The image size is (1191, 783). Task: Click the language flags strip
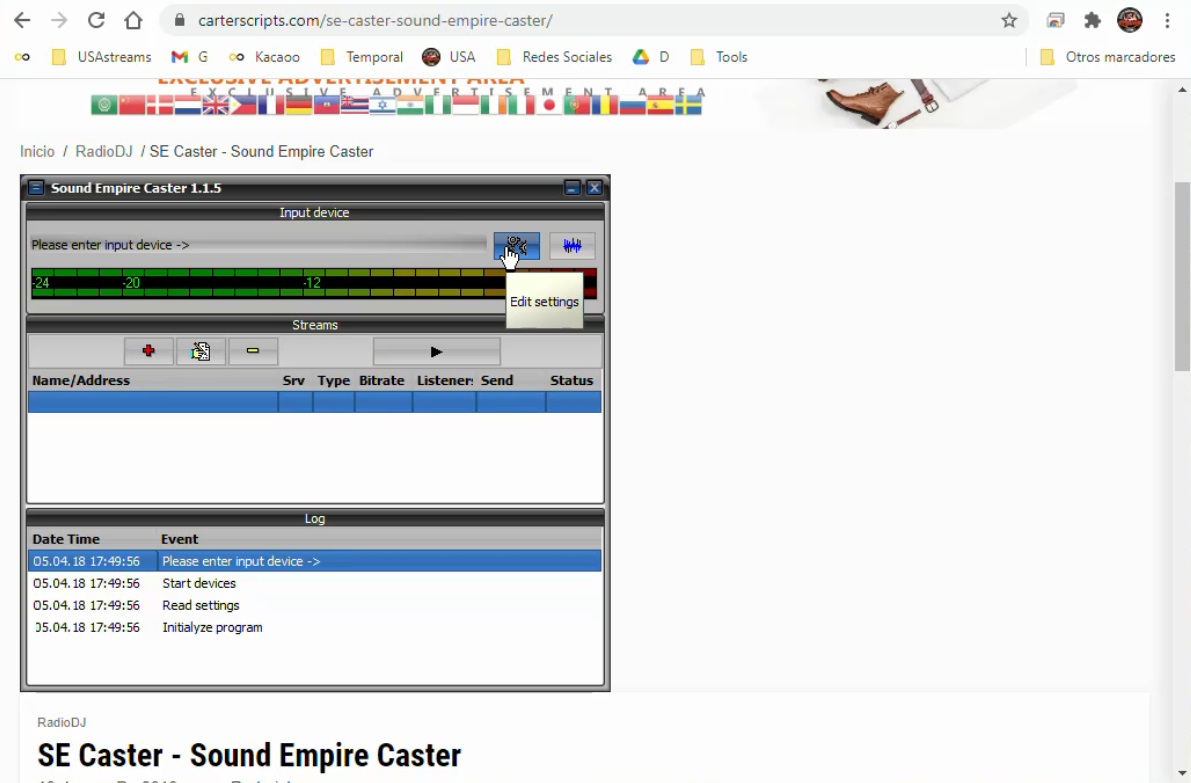tap(396, 105)
